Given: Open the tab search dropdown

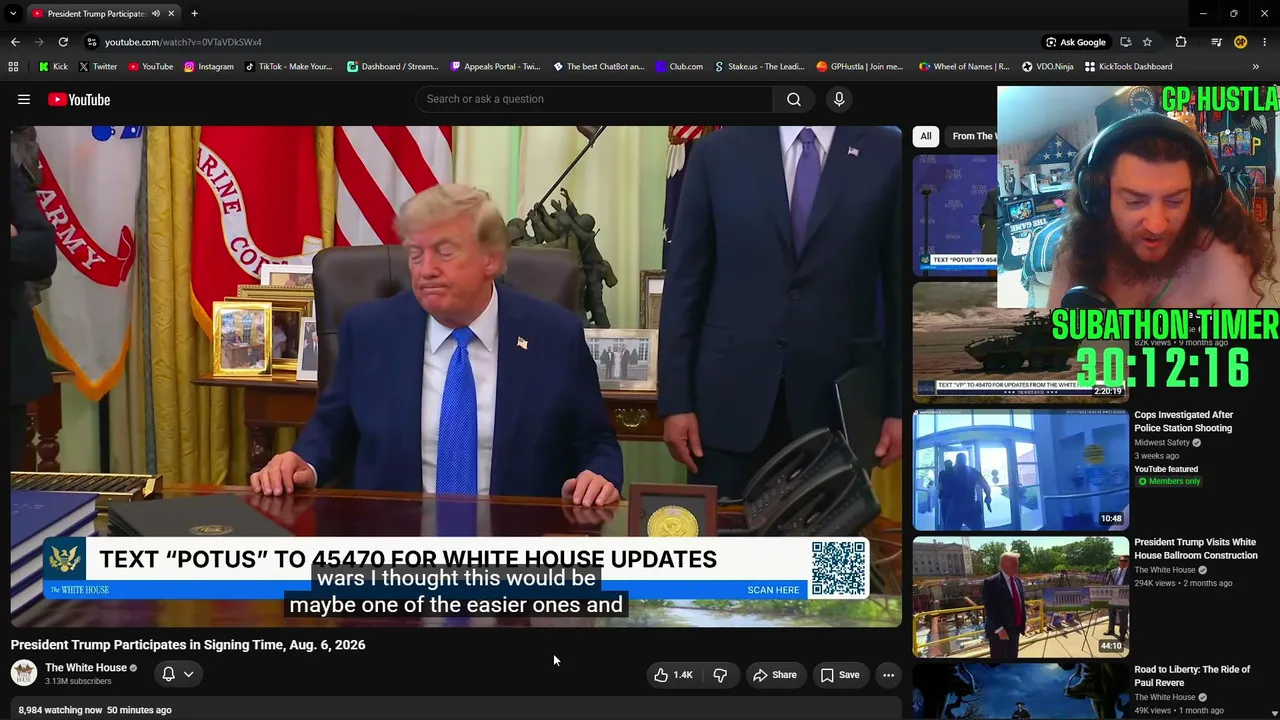Looking at the screenshot, I should pos(13,14).
